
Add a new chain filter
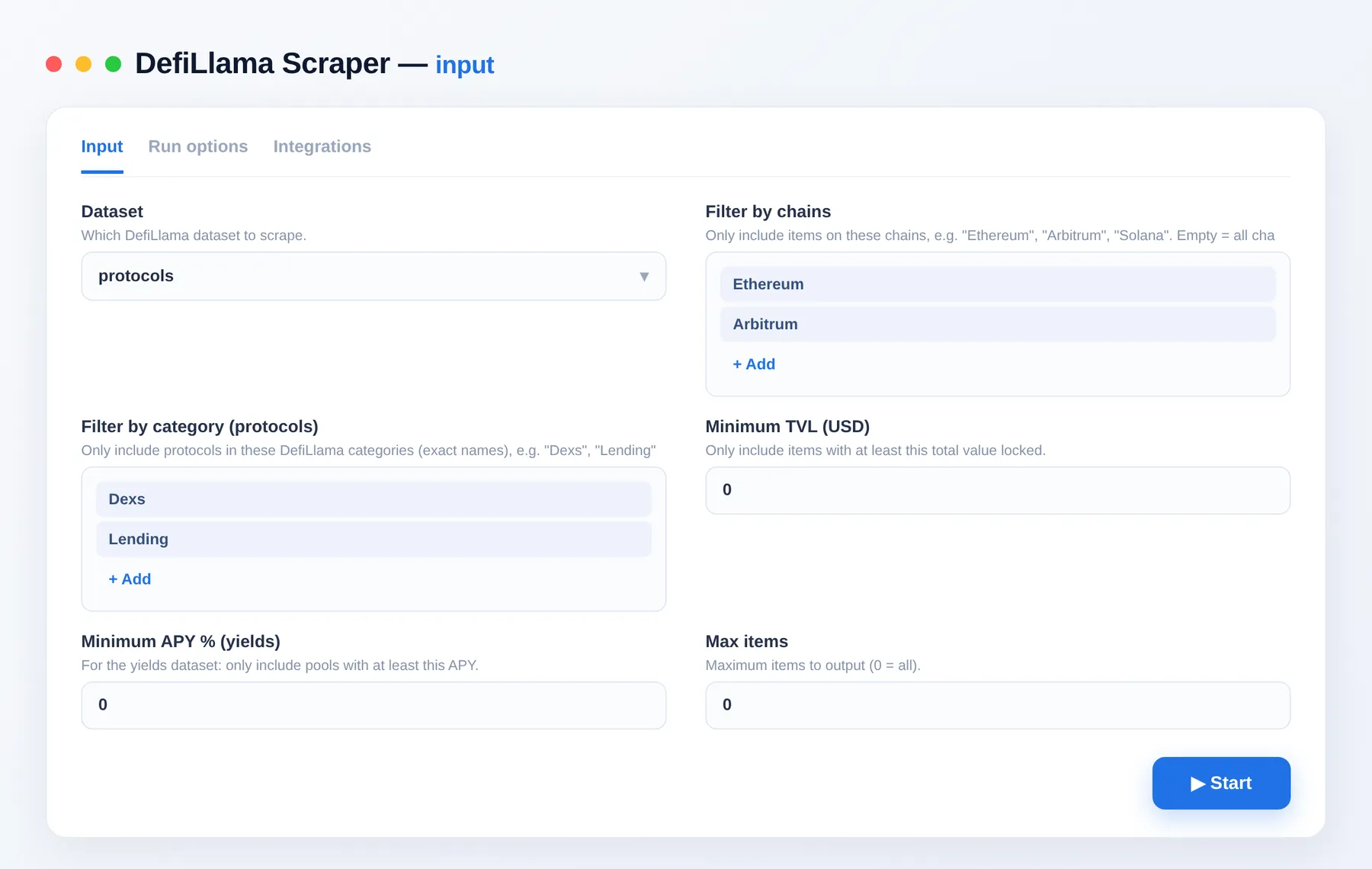pyautogui.click(x=754, y=364)
